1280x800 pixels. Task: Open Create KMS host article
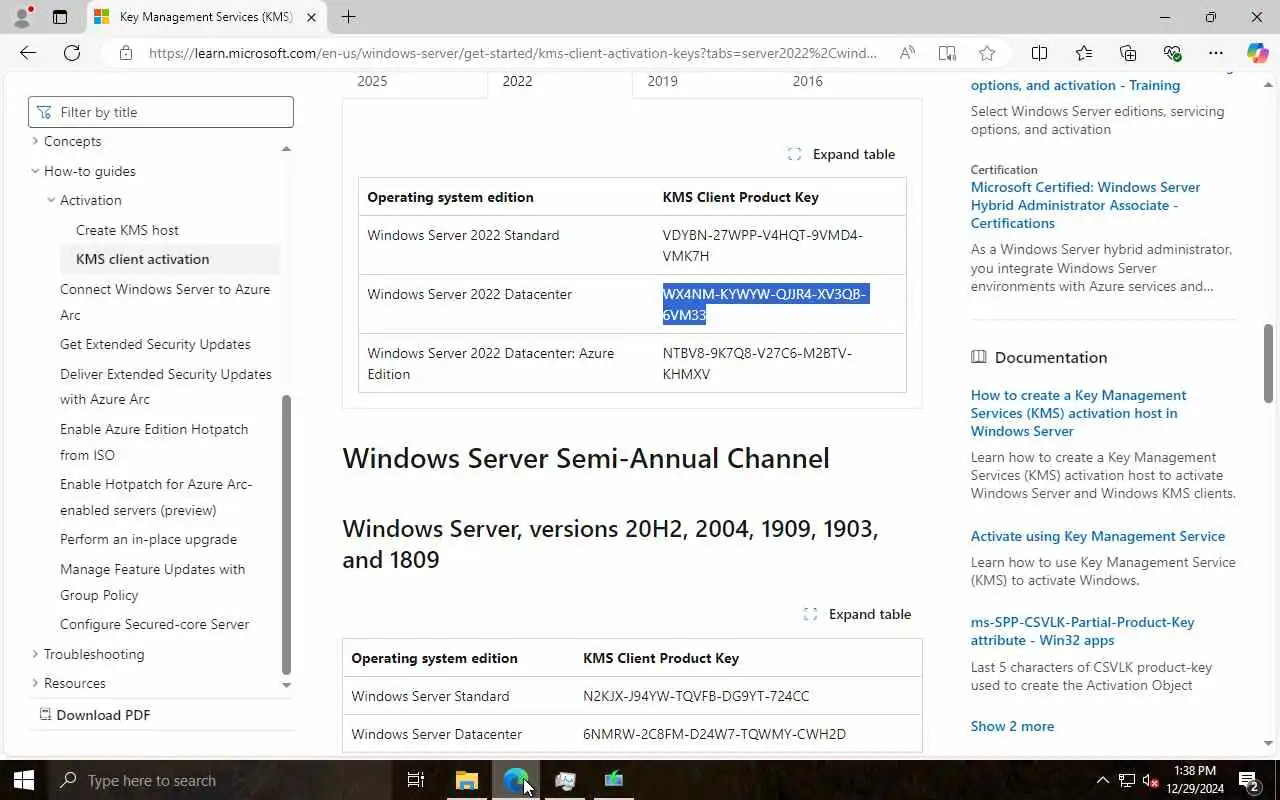click(127, 230)
